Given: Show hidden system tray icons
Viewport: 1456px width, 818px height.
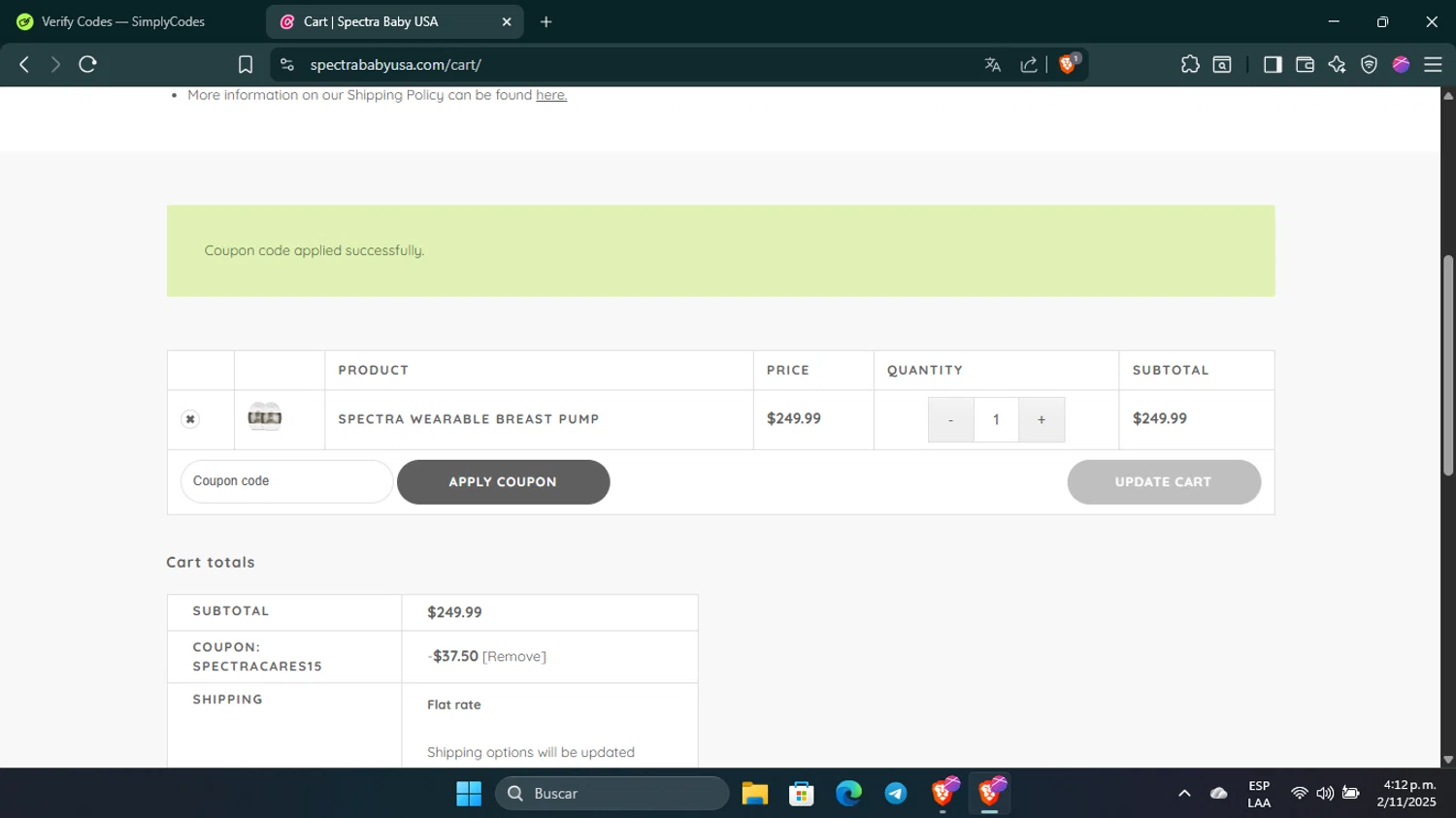Looking at the screenshot, I should tap(1184, 794).
